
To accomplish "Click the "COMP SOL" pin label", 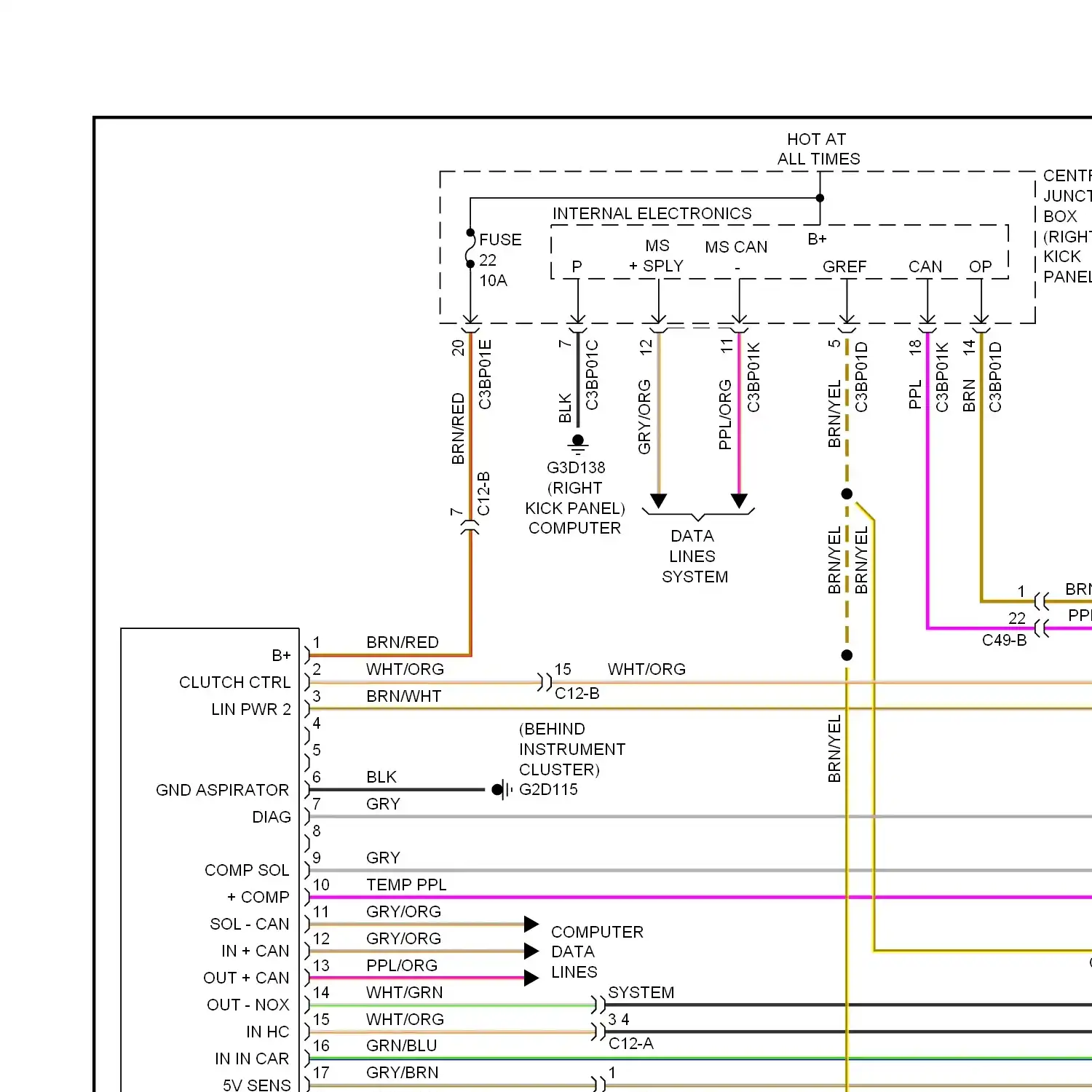I will [247, 870].
